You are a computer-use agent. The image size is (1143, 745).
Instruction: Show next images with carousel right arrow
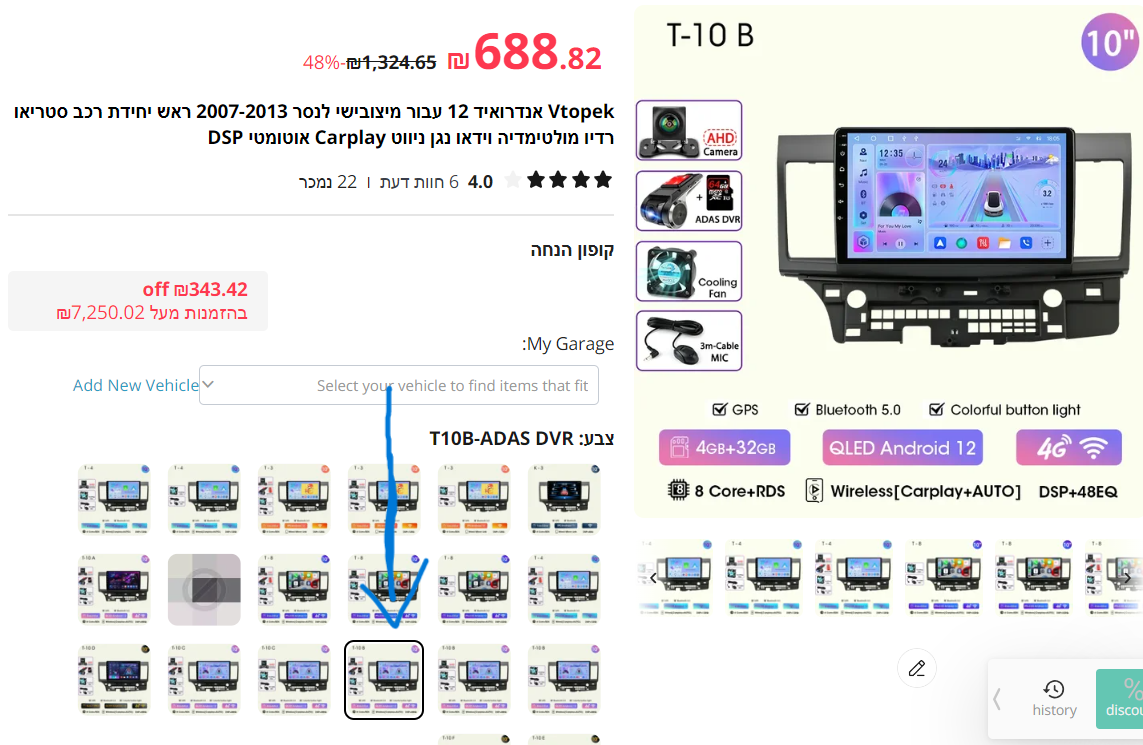[1128, 578]
